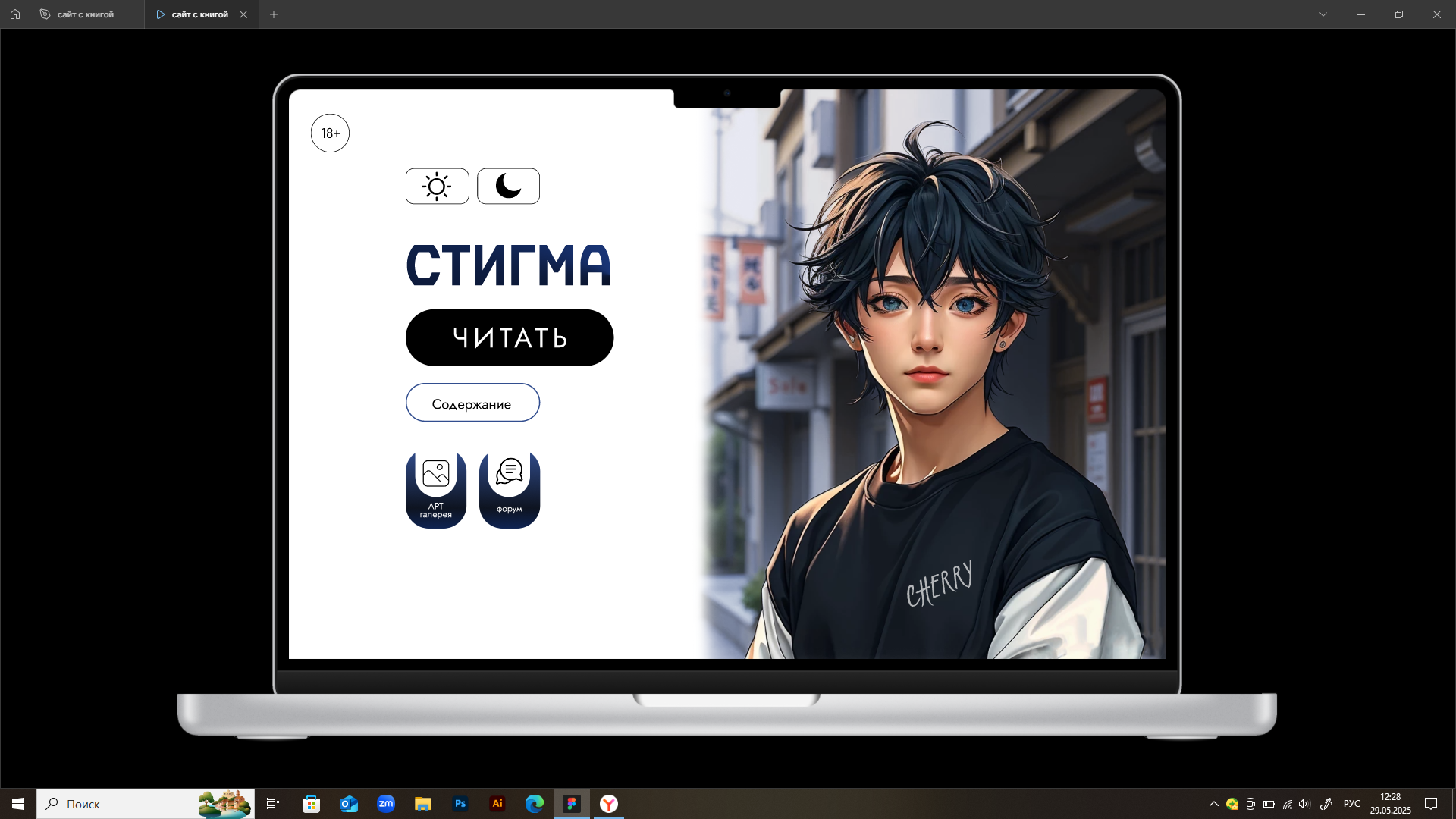This screenshot has width=1456, height=819.
Task: Launch Illustrator from the taskbar
Action: [497, 804]
